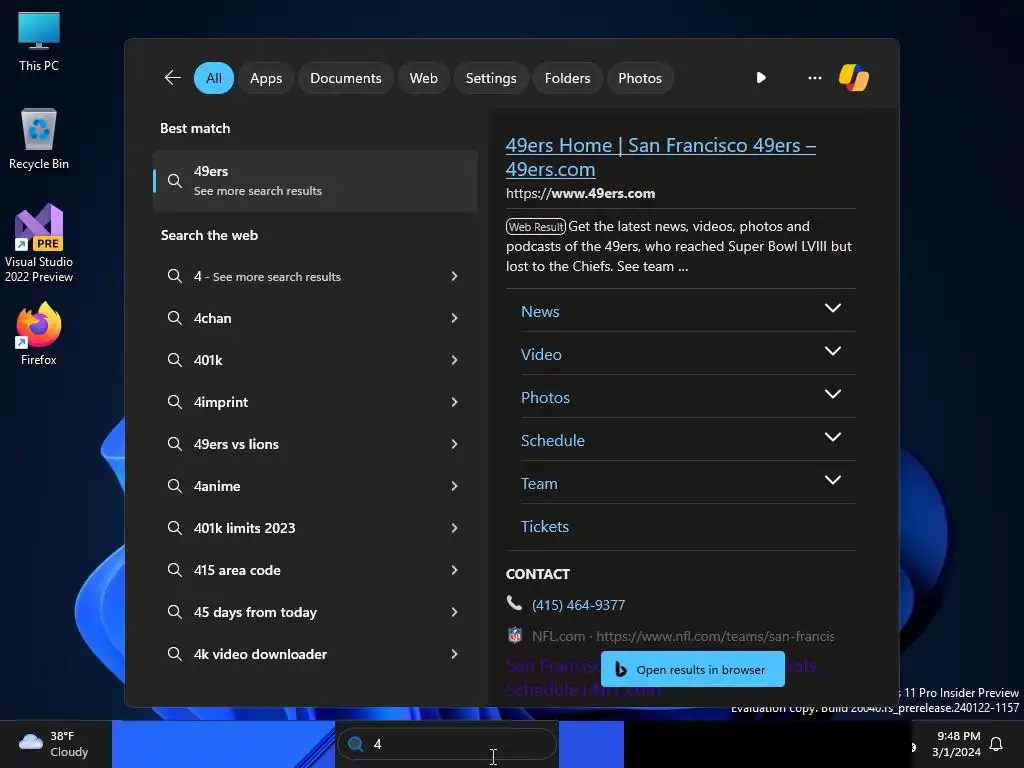Open arrow next to 401k suggestion

click(455, 360)
